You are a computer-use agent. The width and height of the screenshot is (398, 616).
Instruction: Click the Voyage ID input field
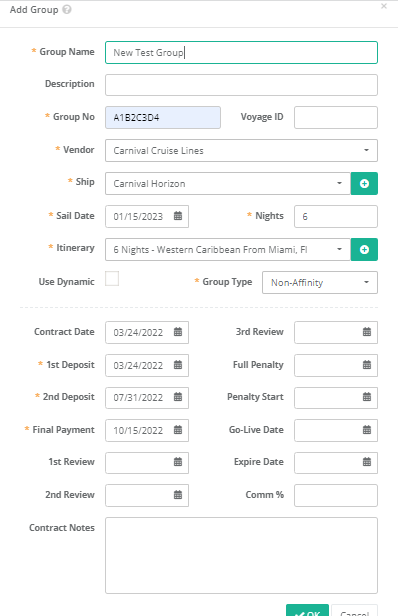point(336,117)
